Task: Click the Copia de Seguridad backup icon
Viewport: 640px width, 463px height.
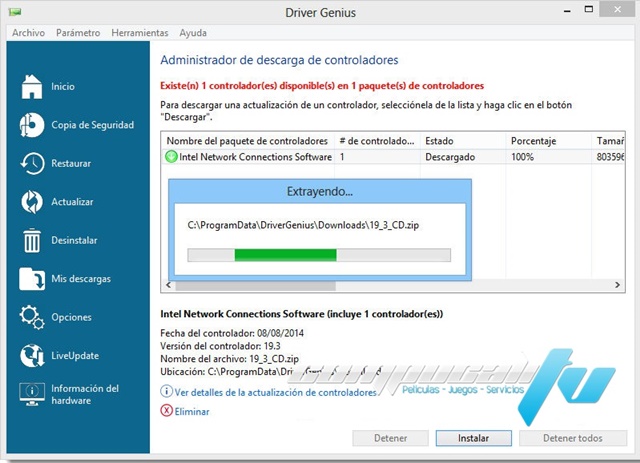Action: pyautogui.click(x=32, y=125)
